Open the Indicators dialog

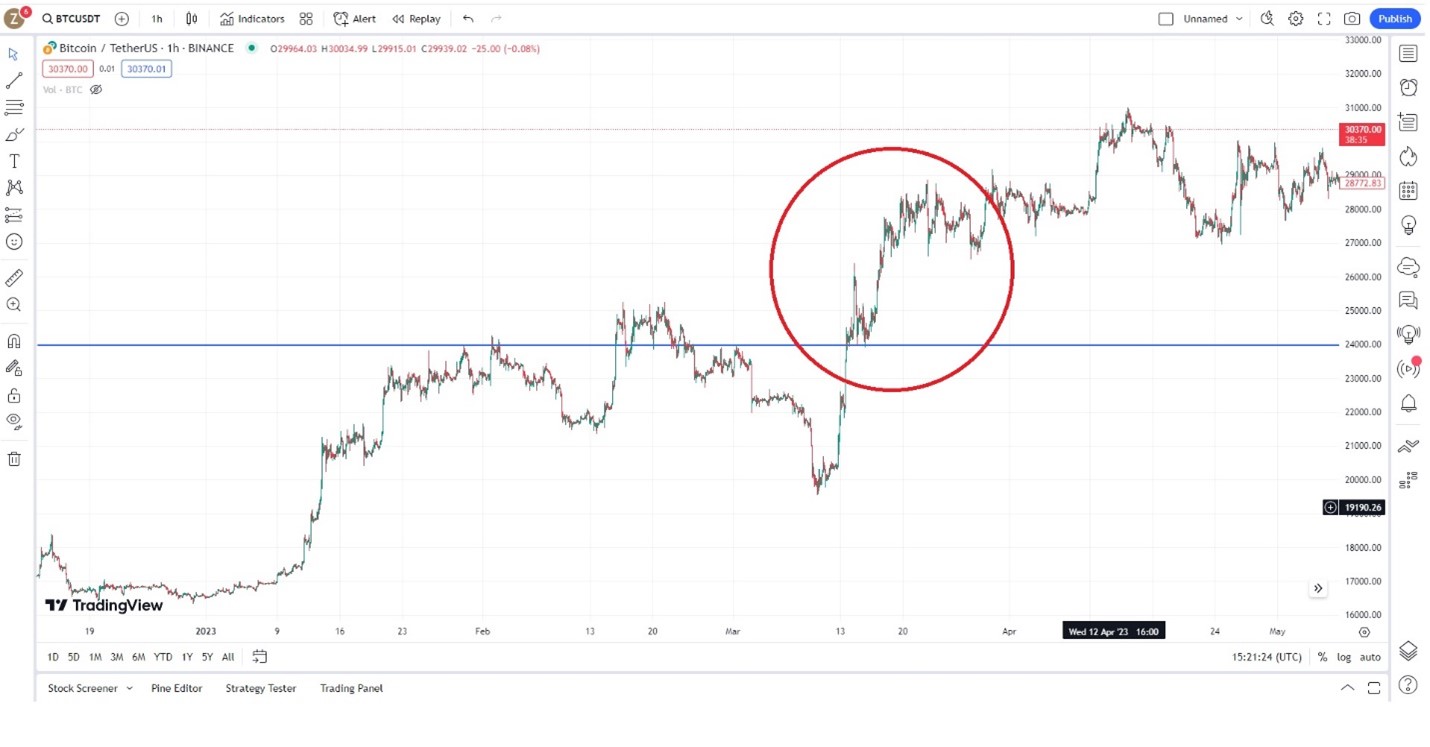[252, 19]
